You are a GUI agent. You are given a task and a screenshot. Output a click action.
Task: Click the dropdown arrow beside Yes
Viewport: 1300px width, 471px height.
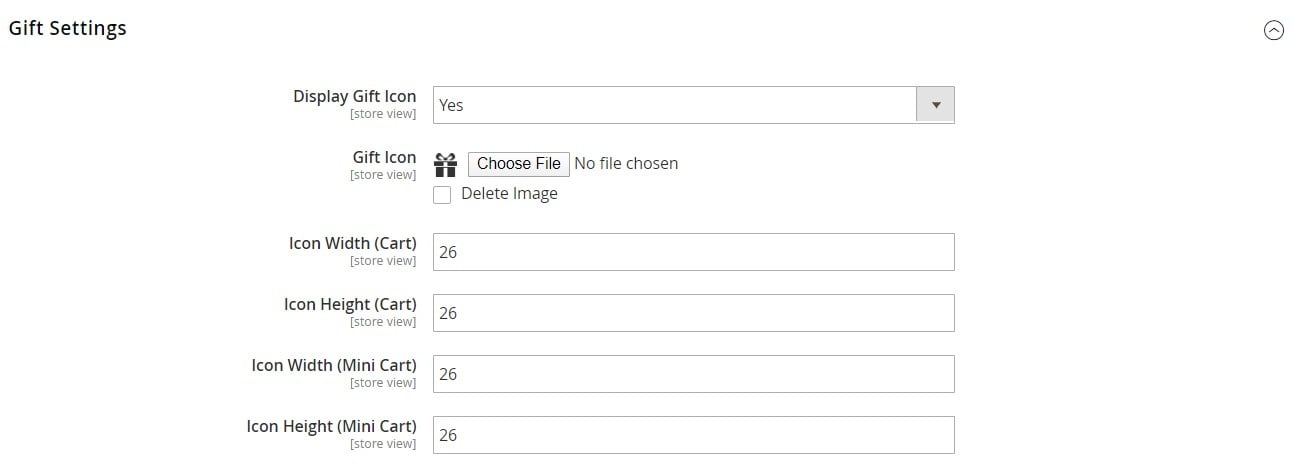click(936, 105)
